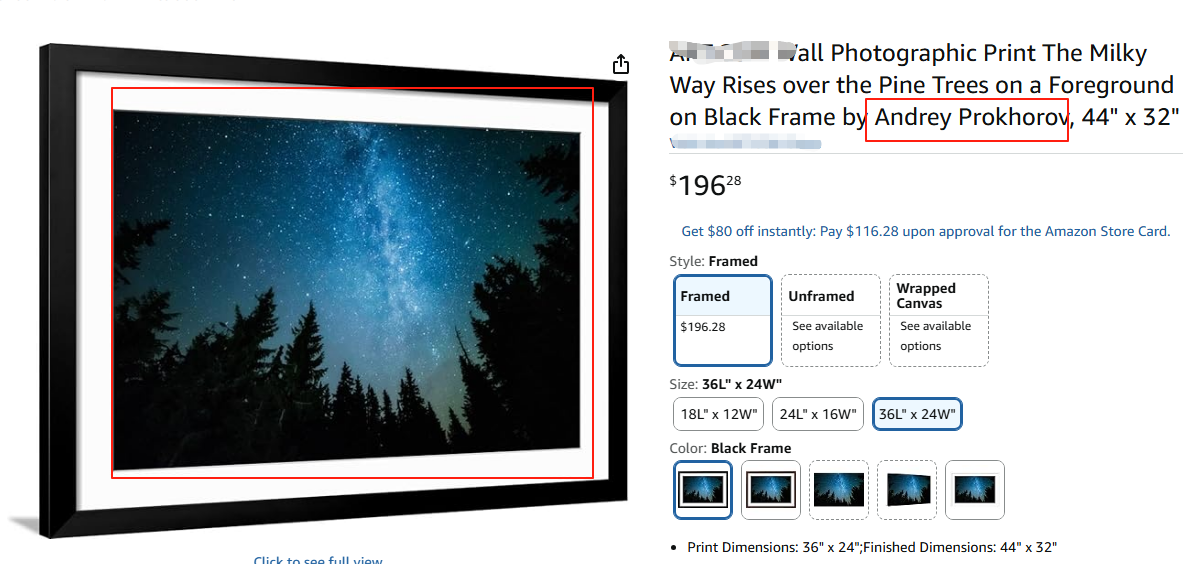Click the share icon above the product image

pos(621,65)
